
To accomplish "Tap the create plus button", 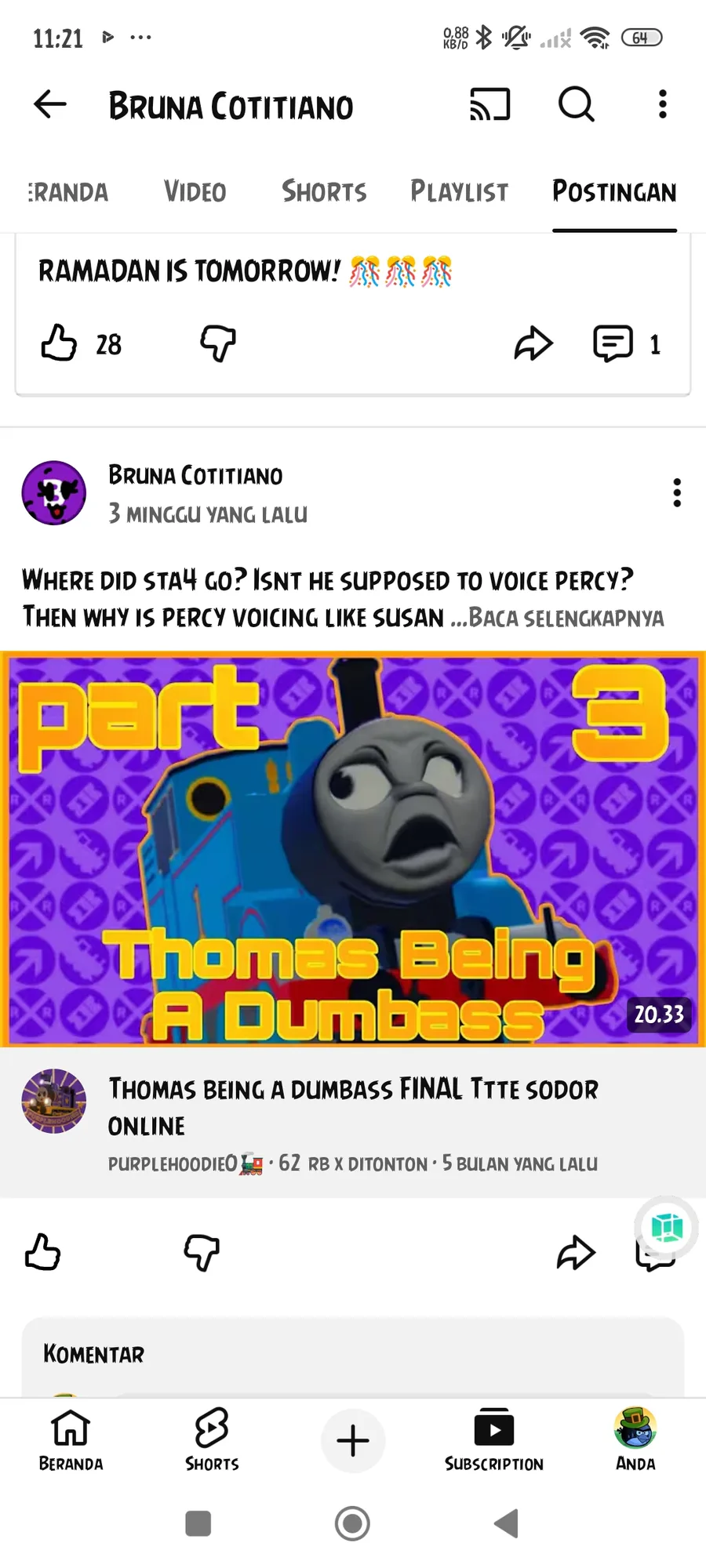I will coord(353,1441).
